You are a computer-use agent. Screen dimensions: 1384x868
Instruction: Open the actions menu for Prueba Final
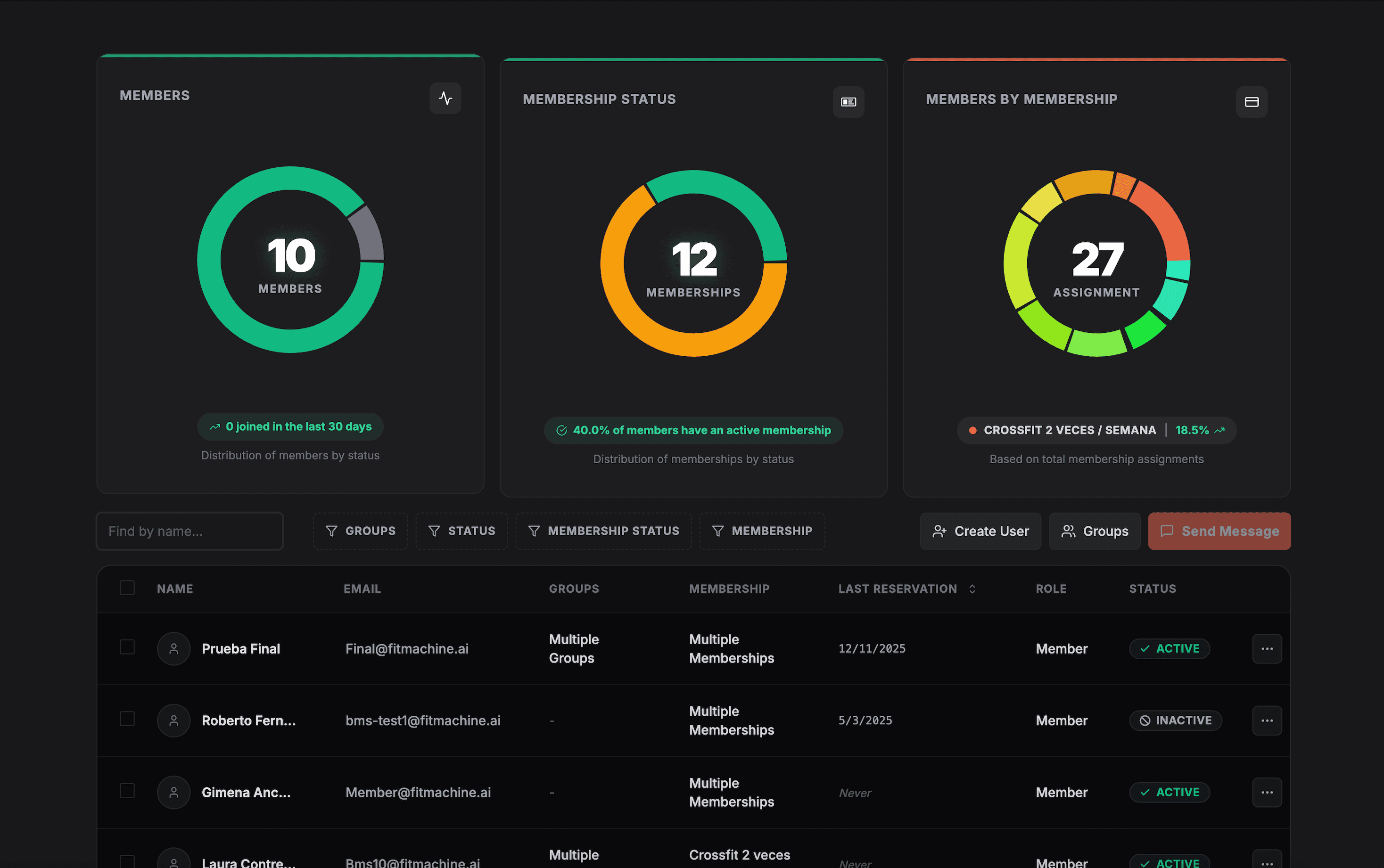click(1267, 648)
